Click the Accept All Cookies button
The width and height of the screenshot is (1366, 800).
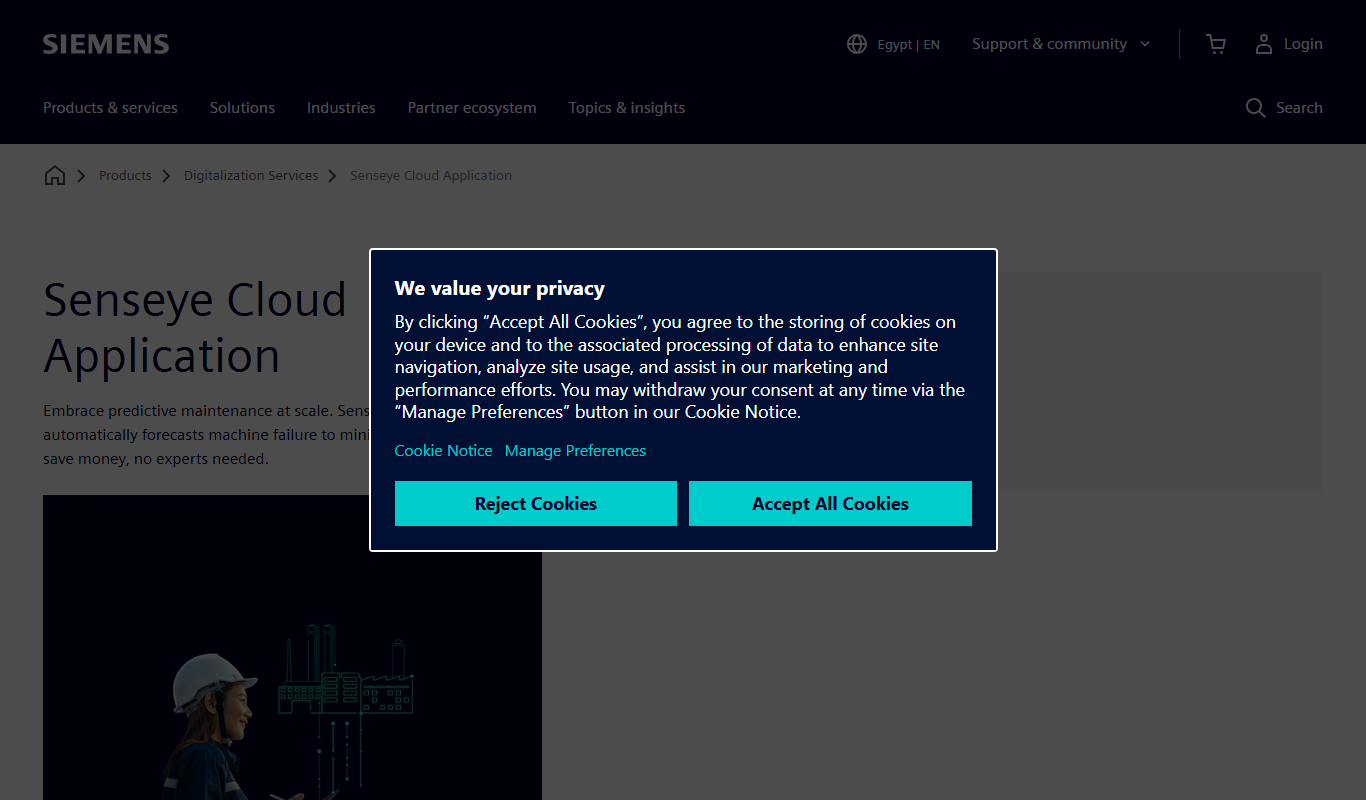(830, 503)
